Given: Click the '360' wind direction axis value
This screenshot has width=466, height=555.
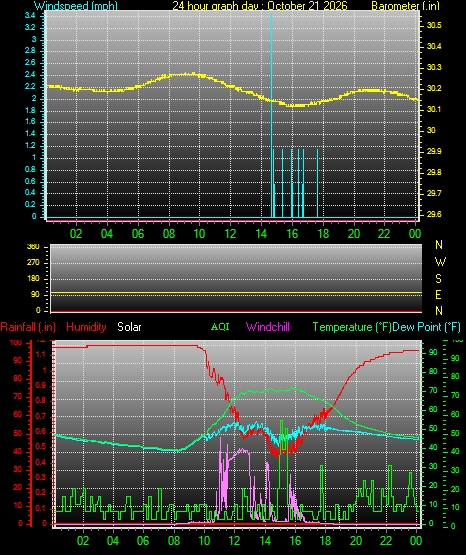Looking at the screenshot, I should pyautogui.click(x=33, y=247).
